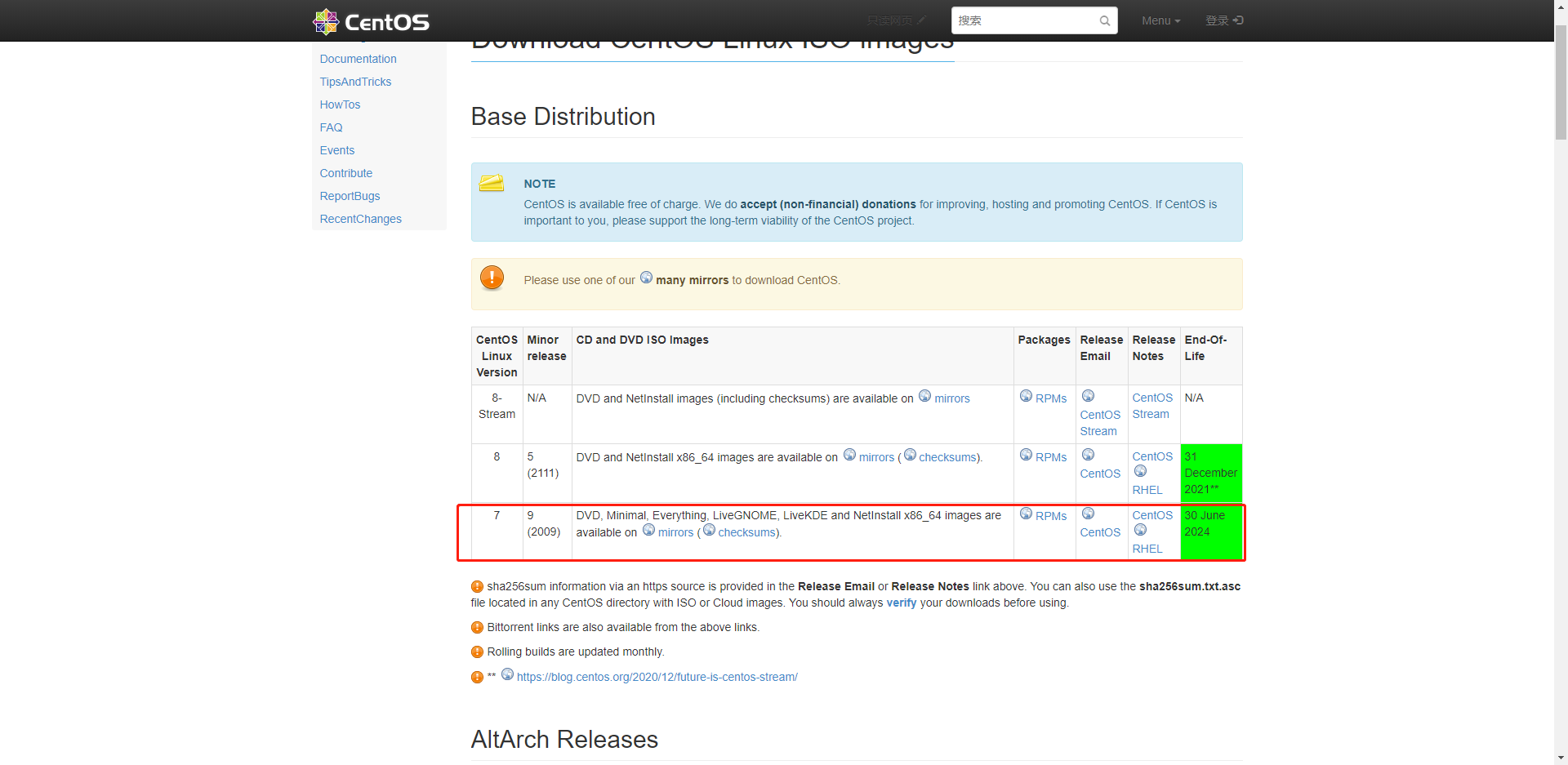Click the magnifier icon in the search bar
The width and height of the screenshot is (1568, 765).
tap(1104, 20)
